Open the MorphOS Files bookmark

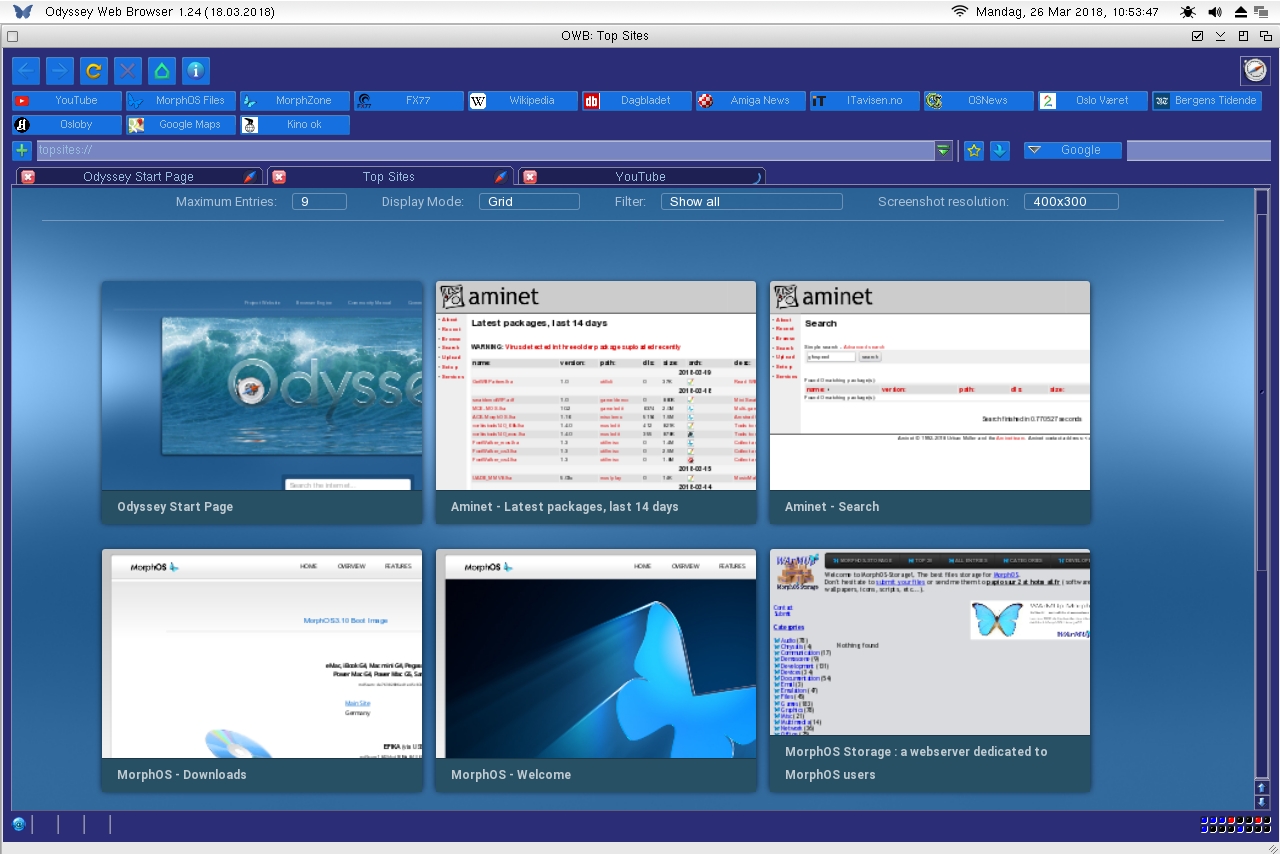click(181, 101)
